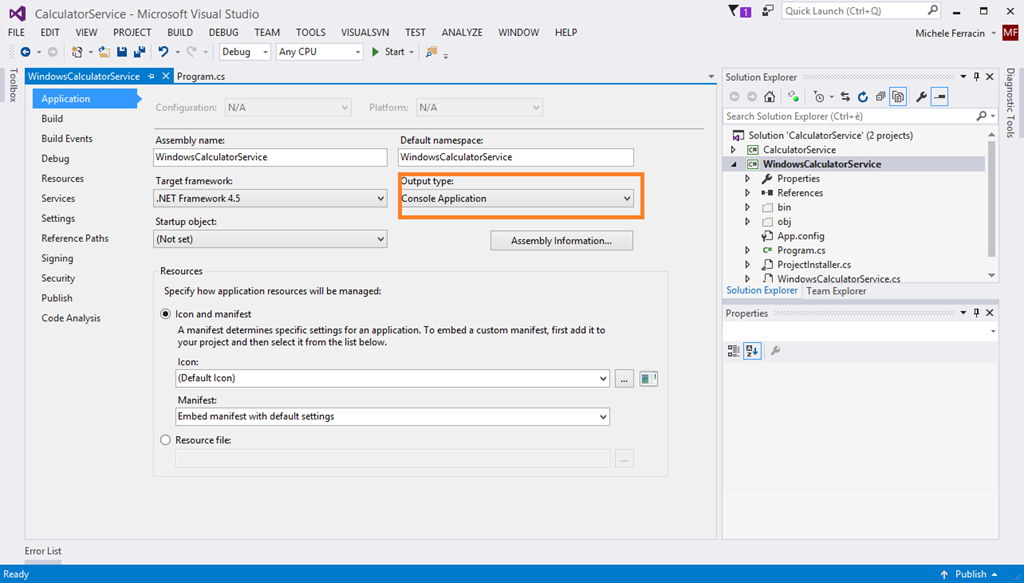Open the Build Events settings page

tap(67, 139)
